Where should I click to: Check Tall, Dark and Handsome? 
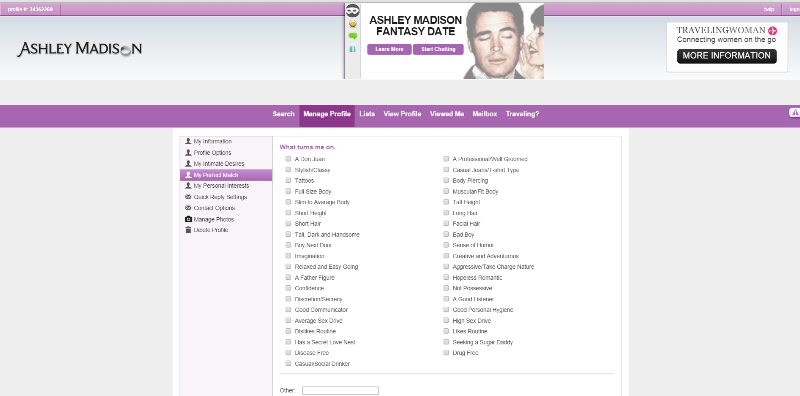288,235
